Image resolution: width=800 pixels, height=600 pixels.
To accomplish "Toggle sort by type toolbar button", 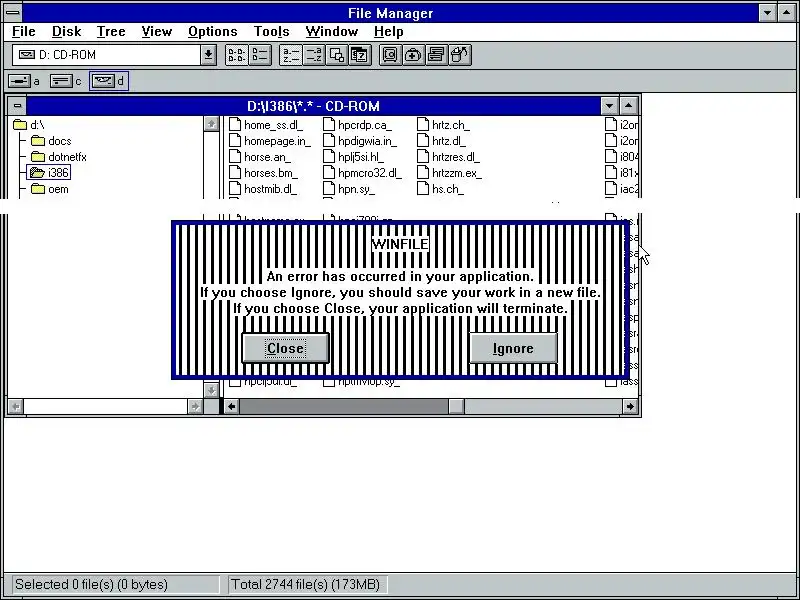I will point(314,55).
